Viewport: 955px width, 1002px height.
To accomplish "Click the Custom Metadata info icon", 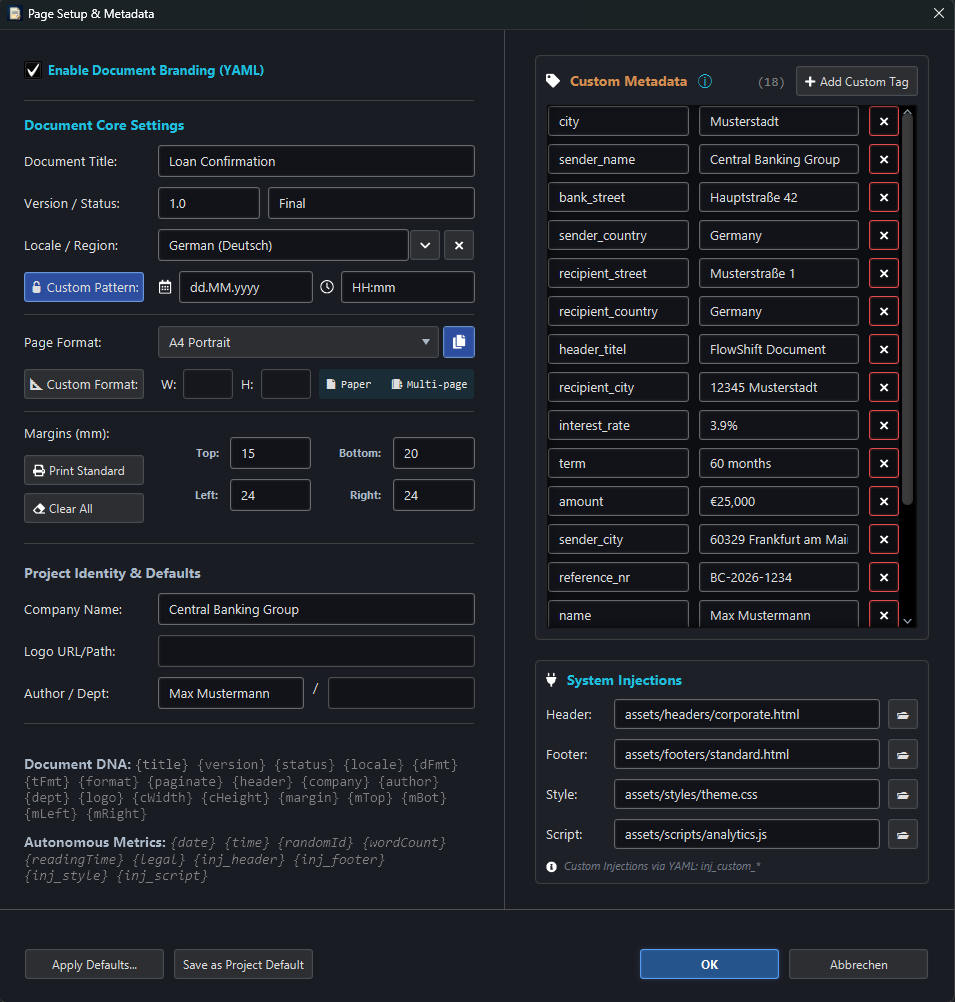I will tap(705, 81).
